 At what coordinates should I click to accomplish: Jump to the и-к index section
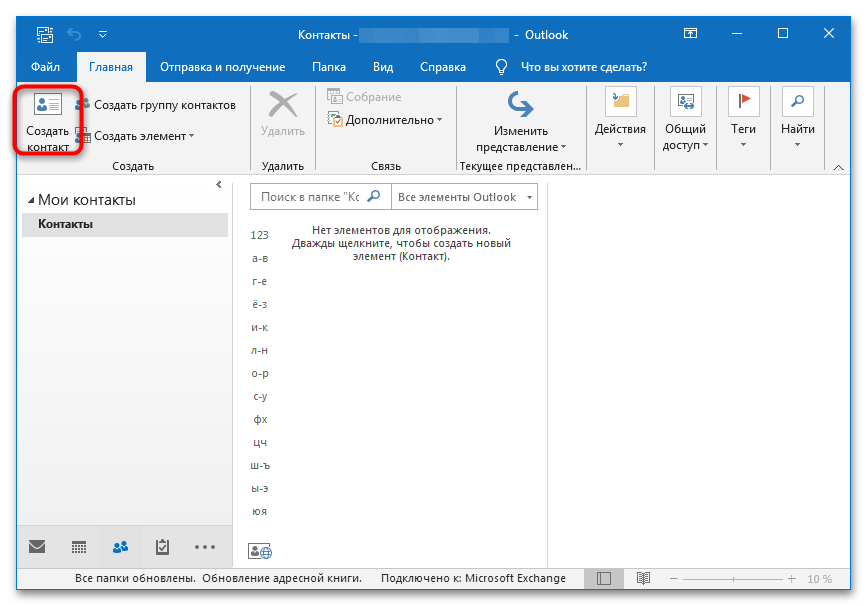tap(260, 327)
